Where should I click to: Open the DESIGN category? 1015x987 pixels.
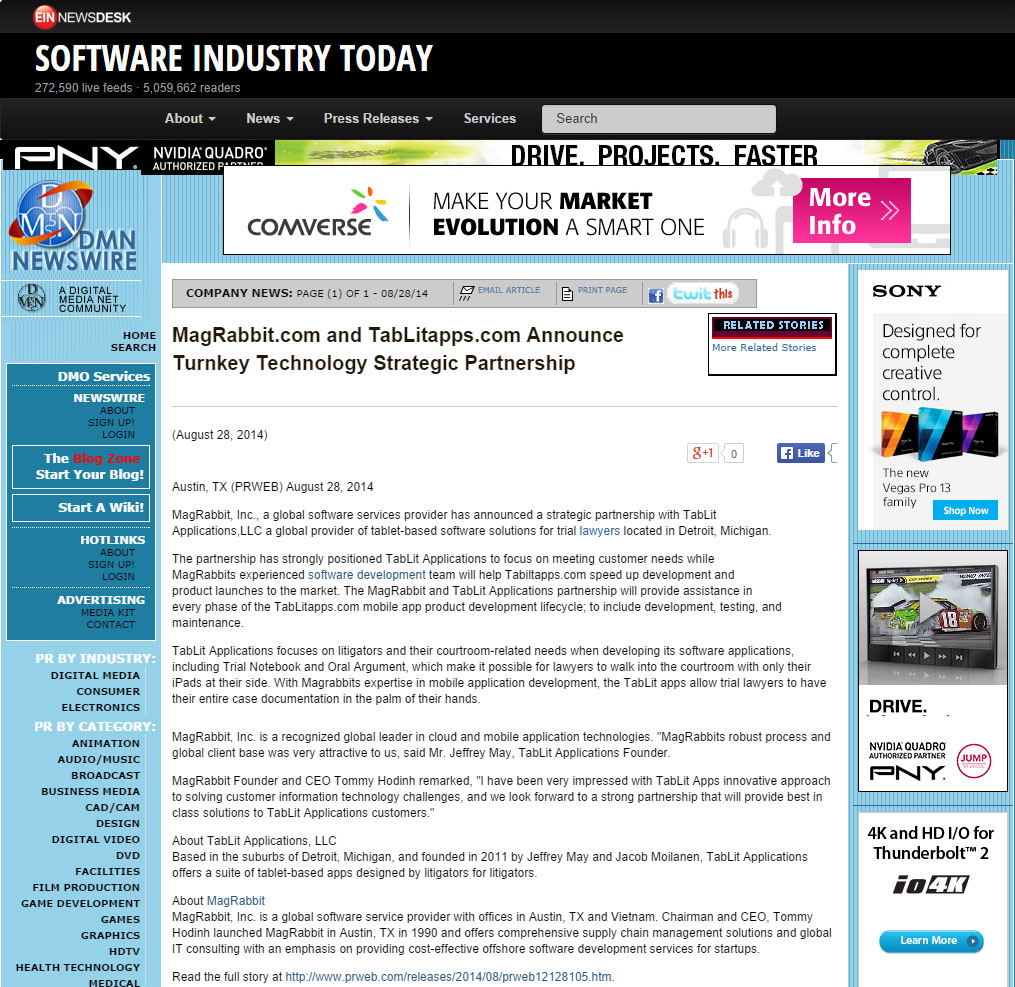coord(118,823)
